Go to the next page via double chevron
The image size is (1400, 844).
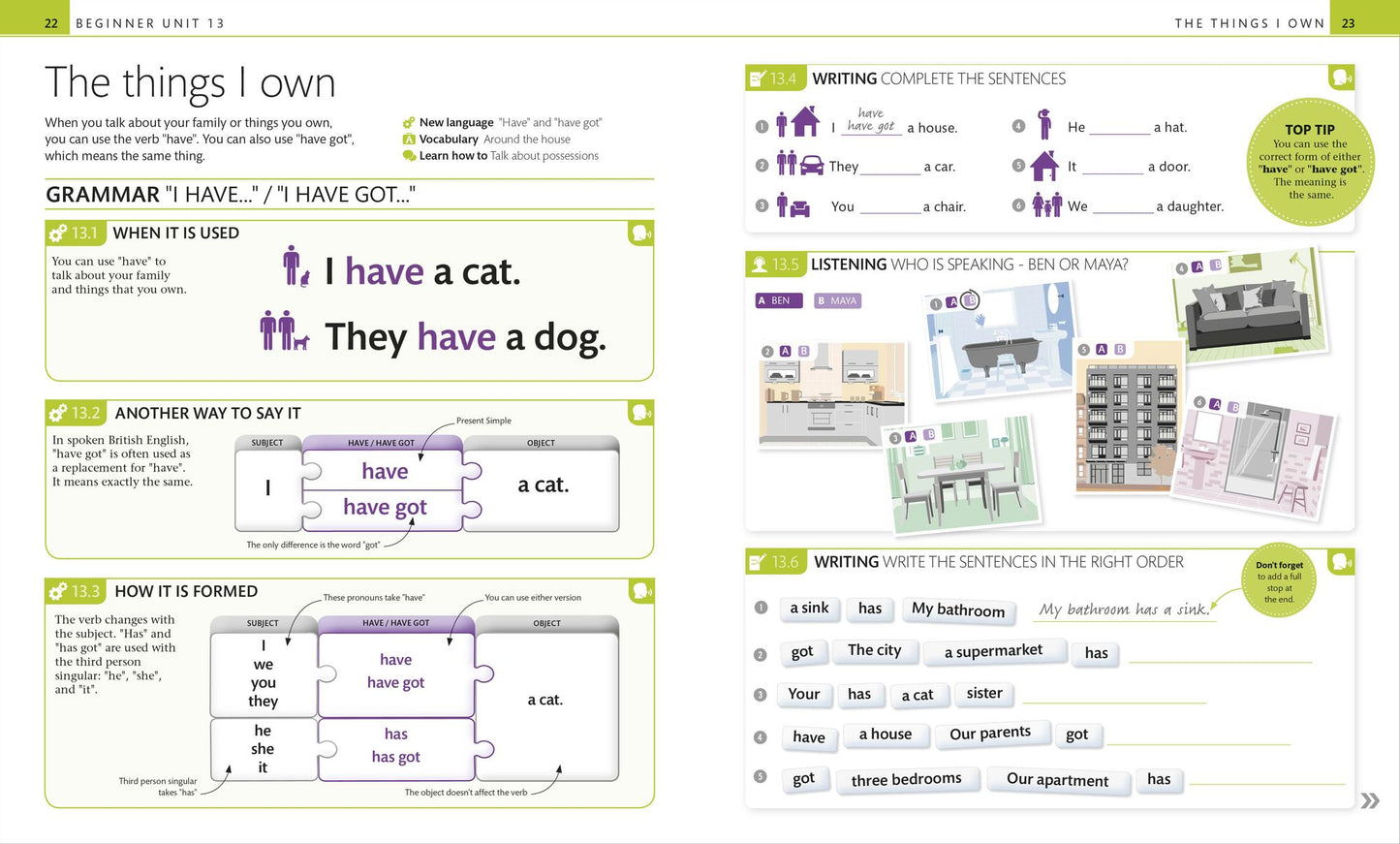point(1370,800)
